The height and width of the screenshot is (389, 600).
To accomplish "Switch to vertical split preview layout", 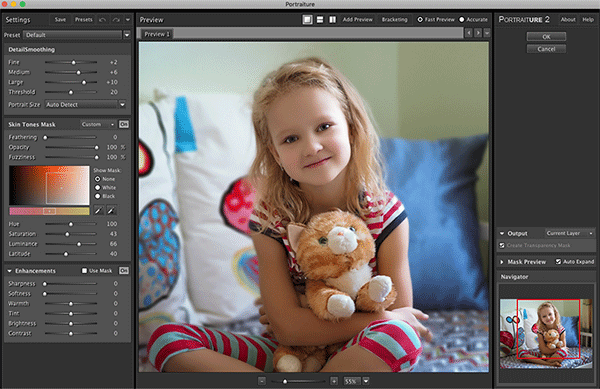I will tap(333, 20).
